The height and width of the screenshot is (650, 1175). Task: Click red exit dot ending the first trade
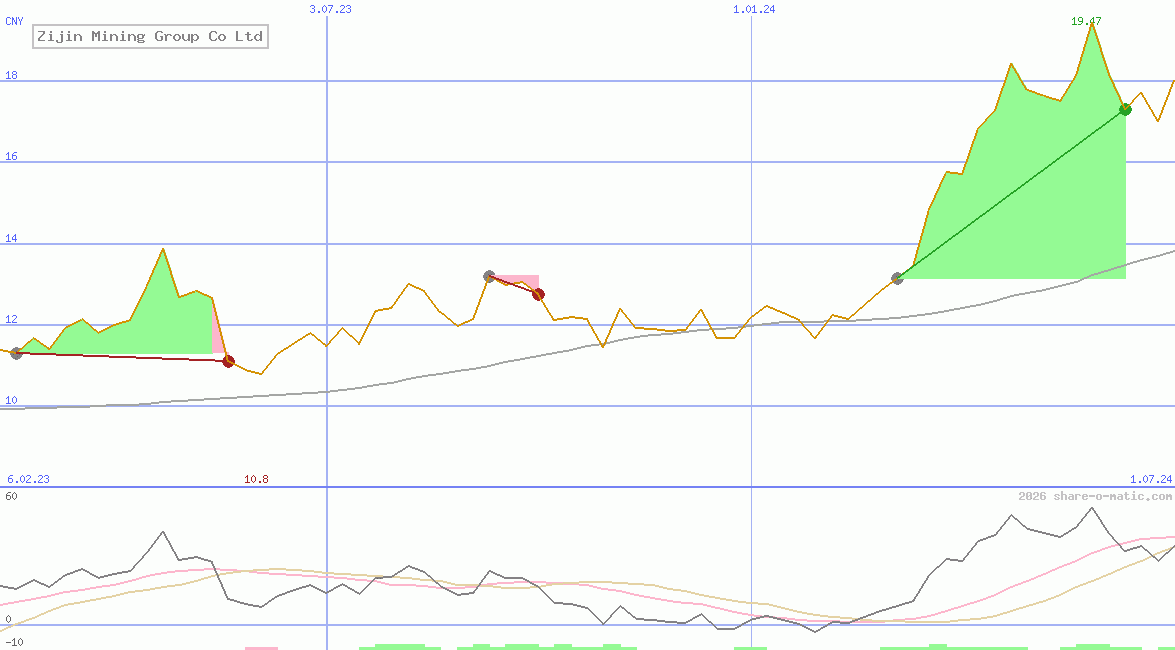[x=228, y=361]
